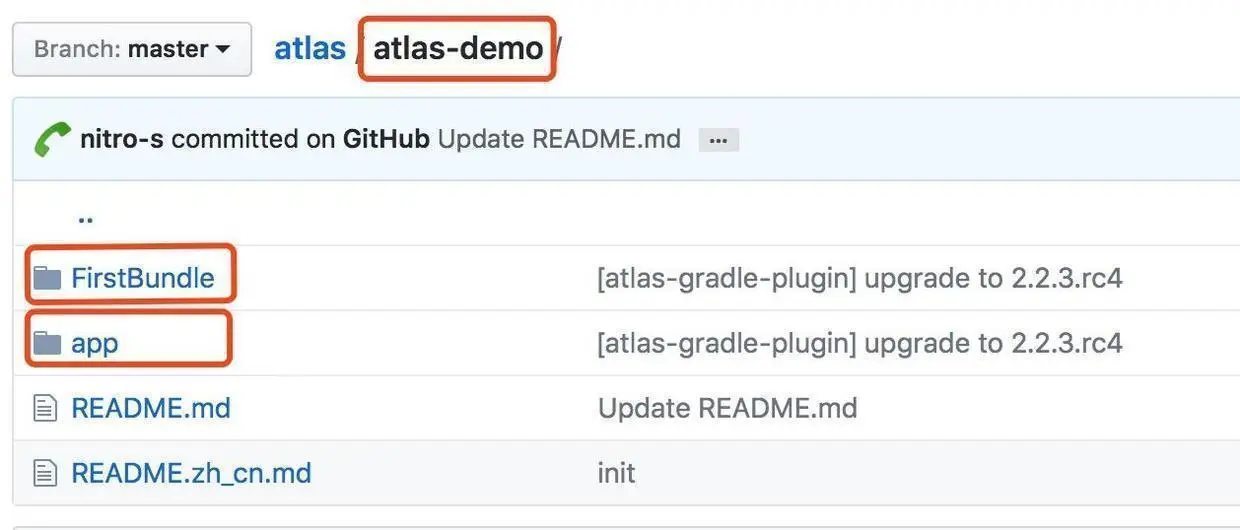Open the README.md row's Update README.md commit

(727, 408)
